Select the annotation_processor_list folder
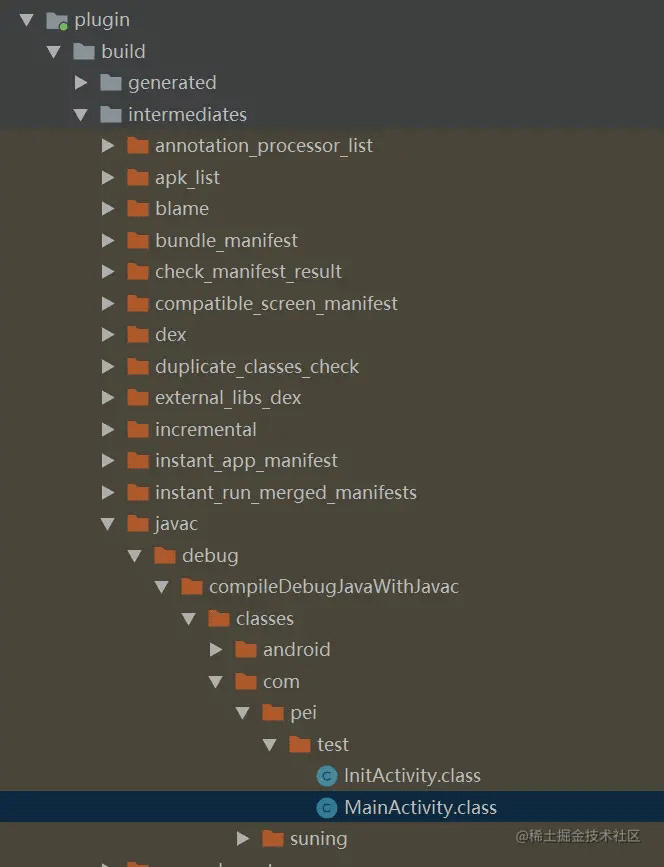The height and width of the screenshot is (867, 664). 263,146
